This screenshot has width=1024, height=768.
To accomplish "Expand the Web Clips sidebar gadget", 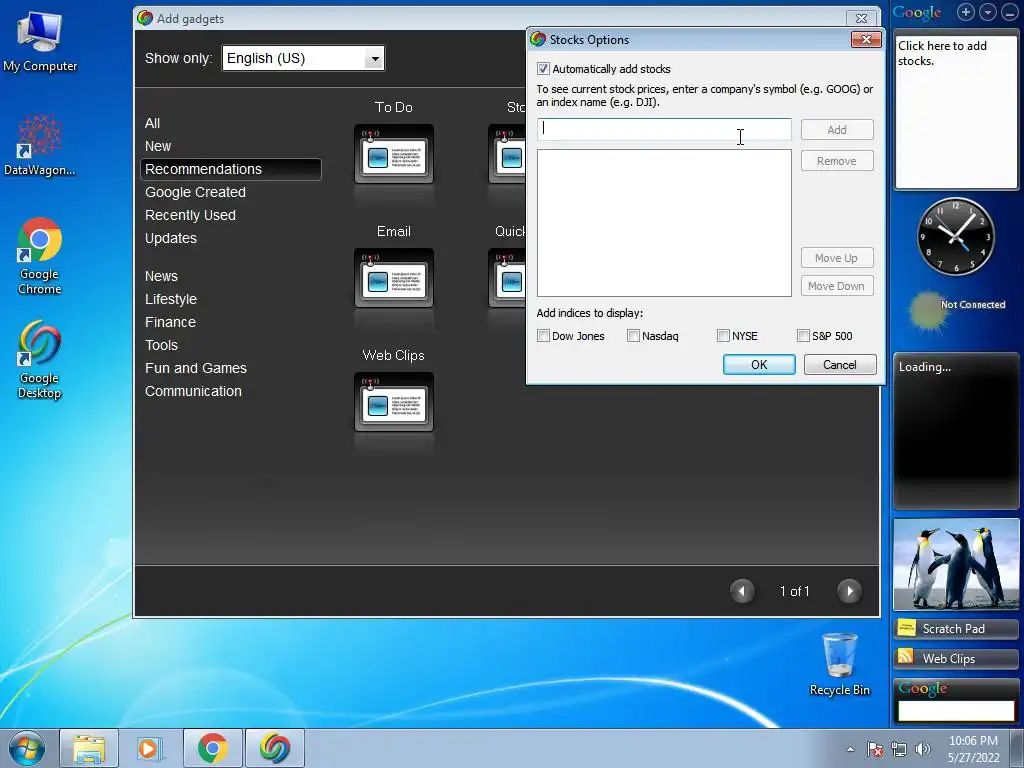I will (955, 658).
